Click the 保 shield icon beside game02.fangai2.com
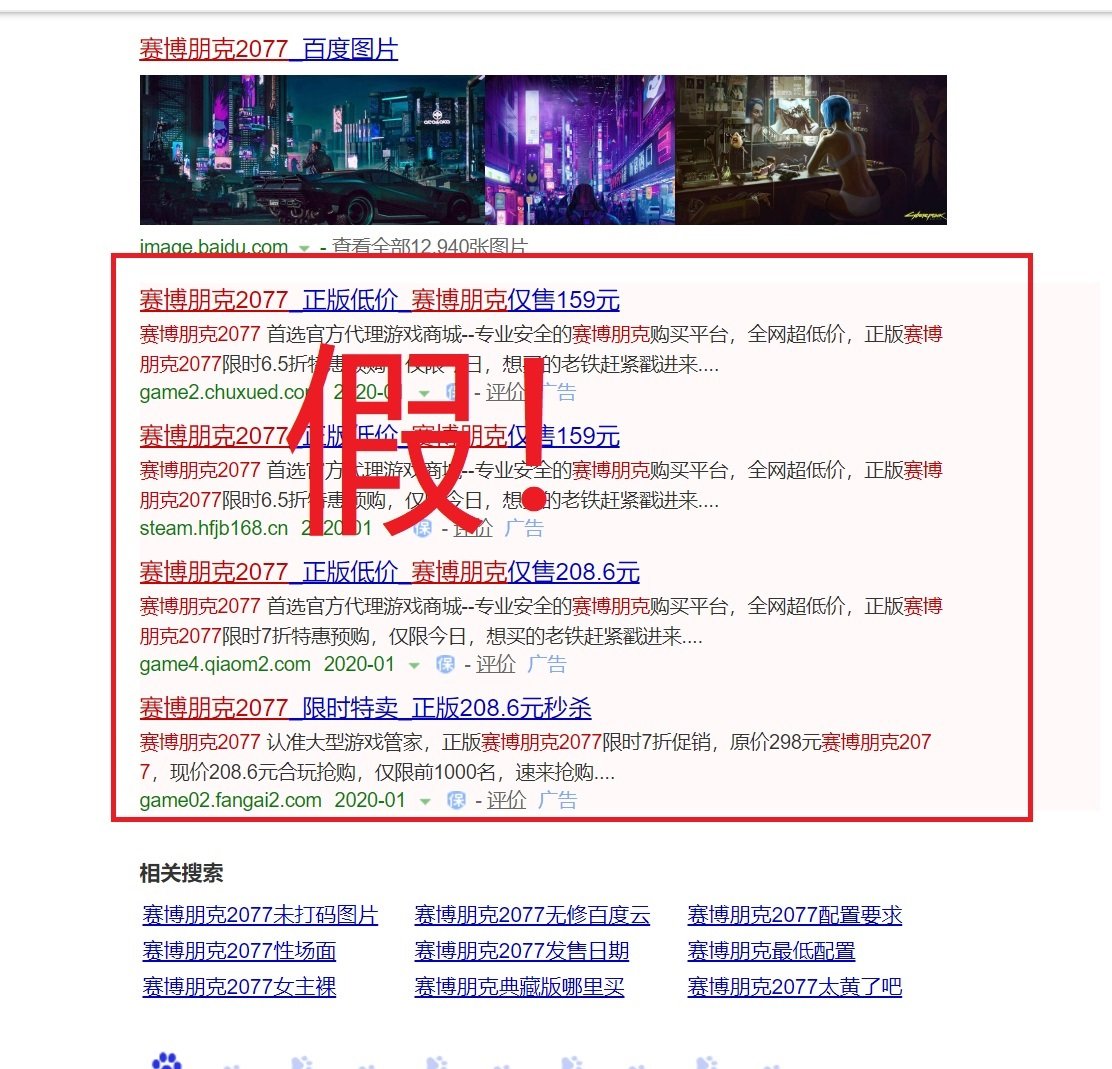 coord(457,801)
